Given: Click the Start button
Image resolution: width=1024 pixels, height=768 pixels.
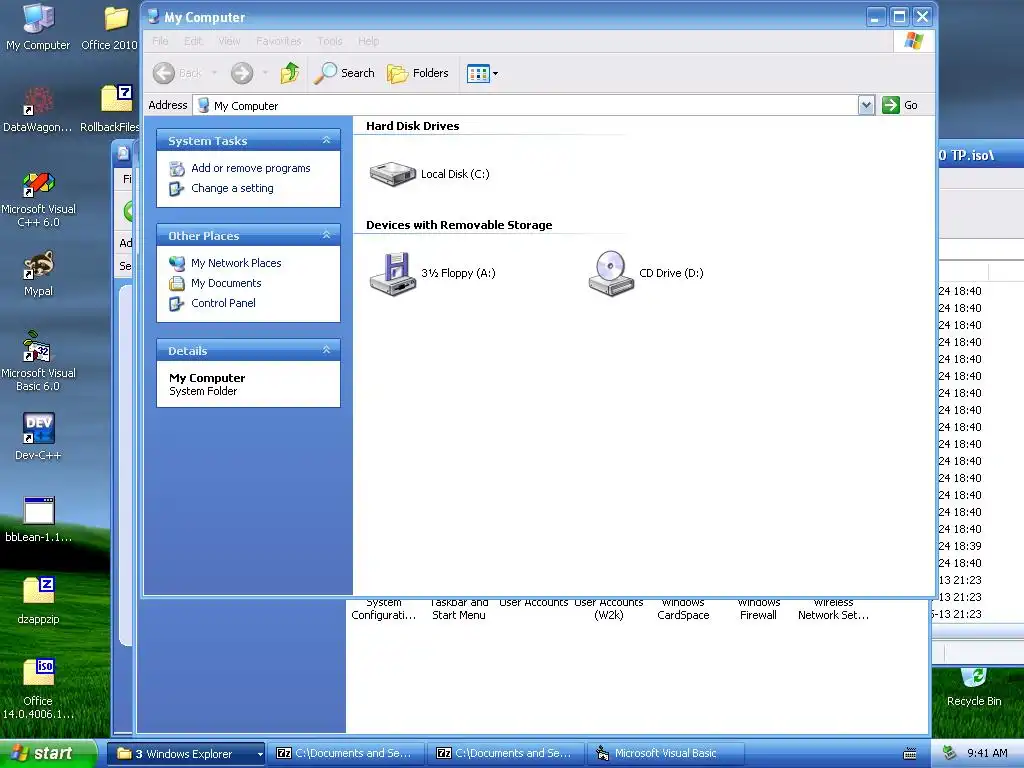Looking at the screenshot, I should (x=47, y=754).
